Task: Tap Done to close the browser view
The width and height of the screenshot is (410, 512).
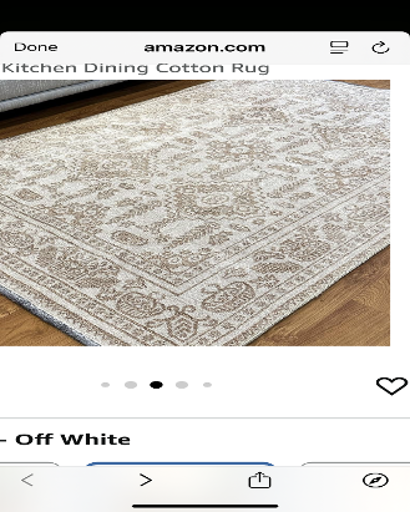Action: pyautogui.click(x=36, y=47)
